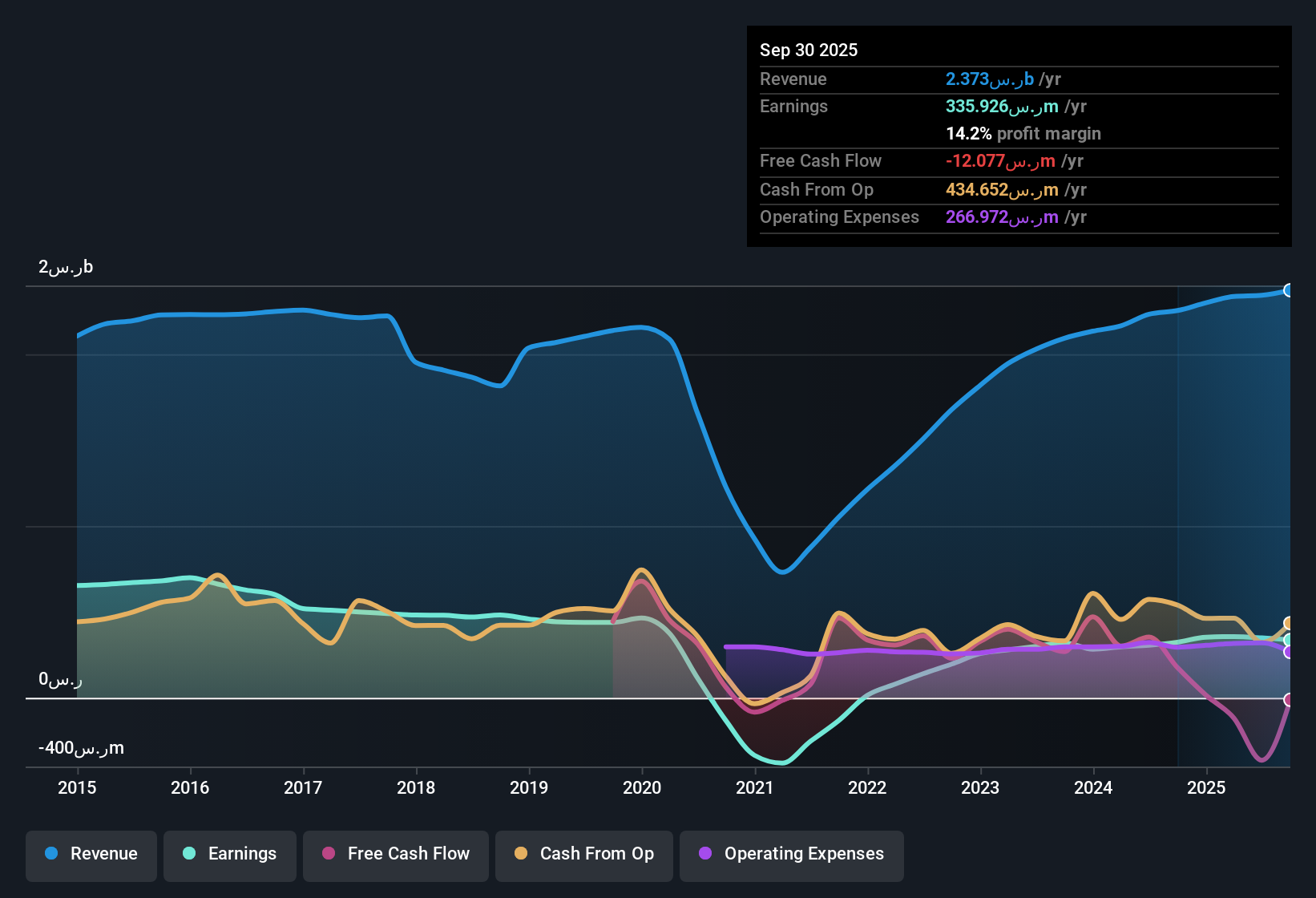Select the white endpoint marker on Revenue line

click(x=1289, y=290)
